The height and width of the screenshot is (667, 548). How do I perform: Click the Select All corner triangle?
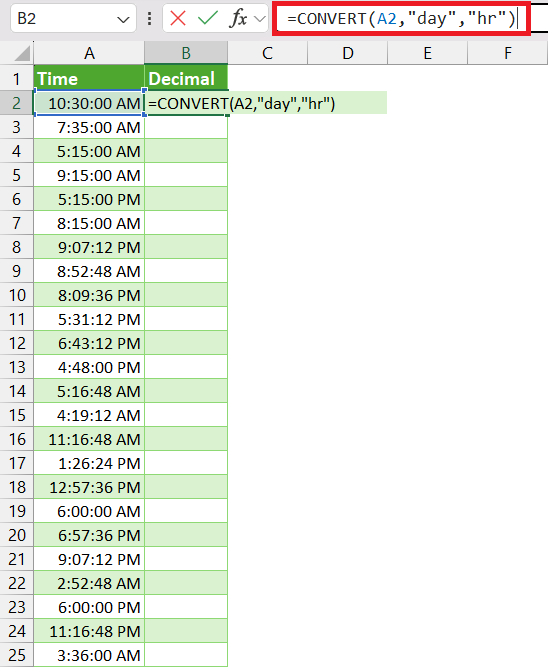[x=21, y=53]
